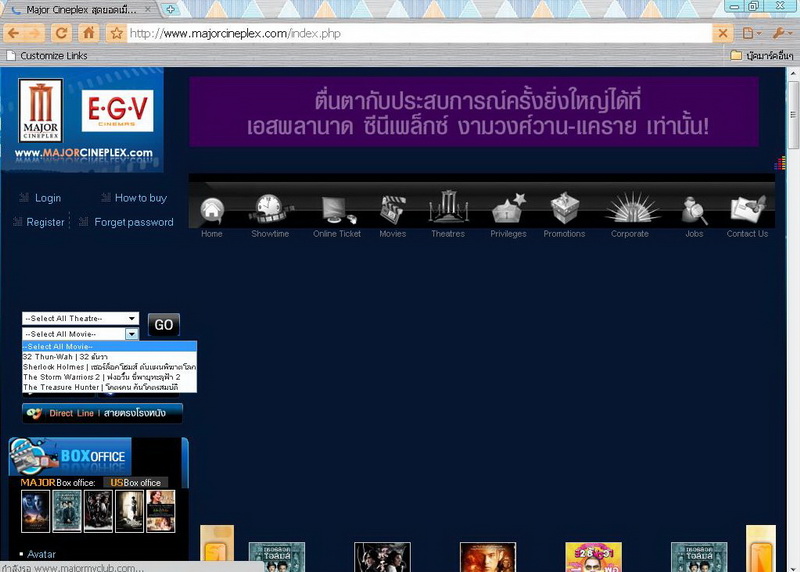This screenshot has height=572, width=800.
Task: Click the browser forward arrow button
Action: (x=34, y=34)
